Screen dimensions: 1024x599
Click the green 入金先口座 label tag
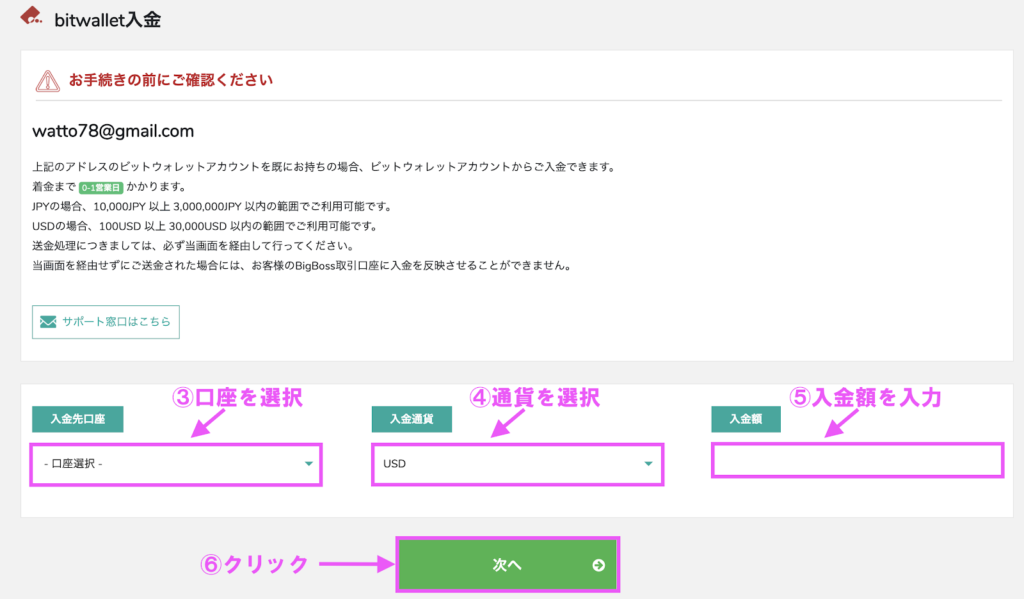coord(78,419)
